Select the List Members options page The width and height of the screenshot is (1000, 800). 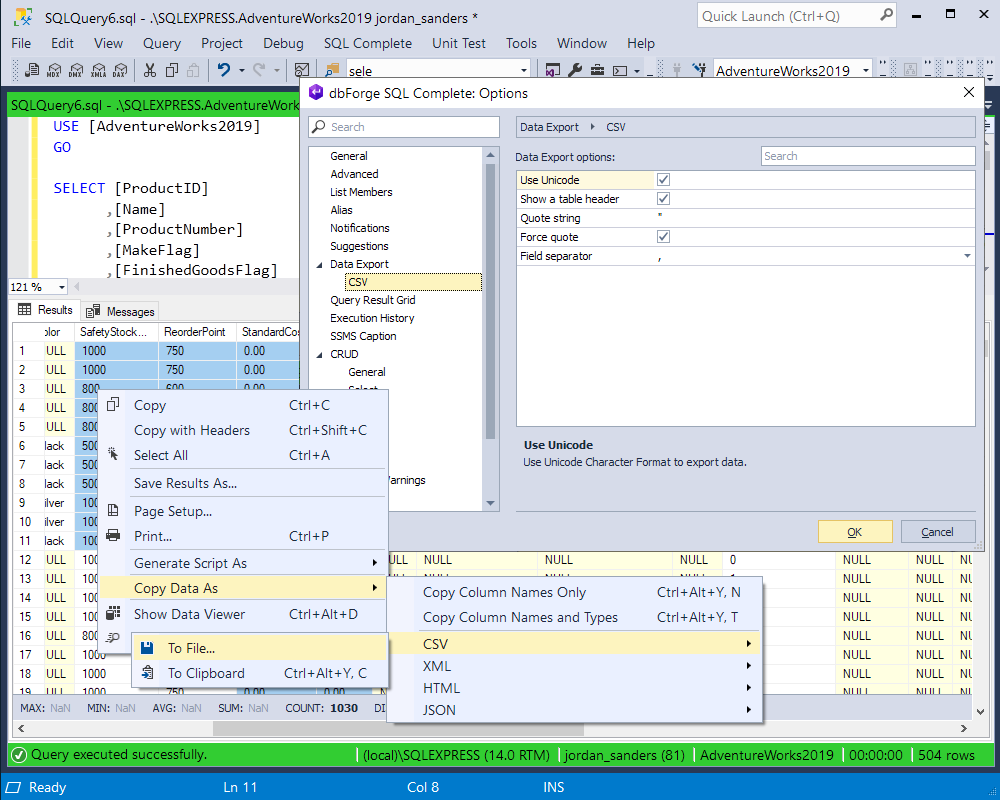click(x=361, y=192)
